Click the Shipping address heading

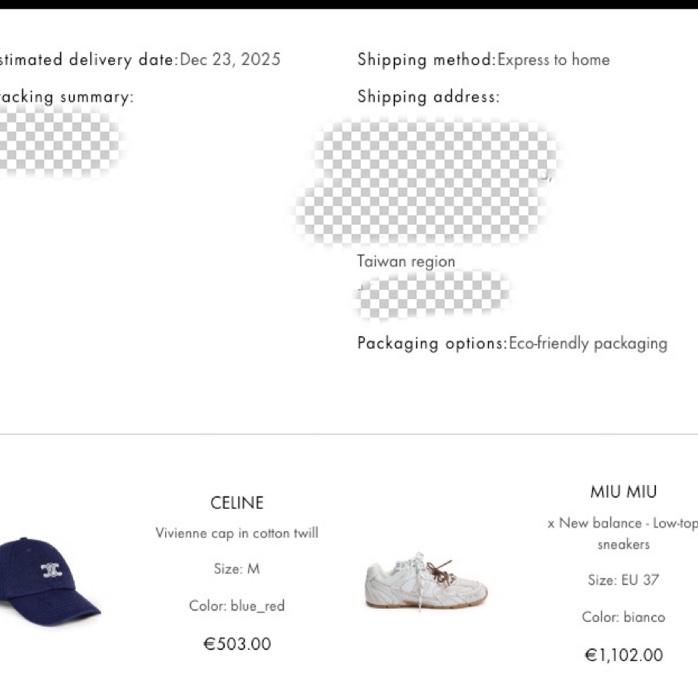(428, 97)
